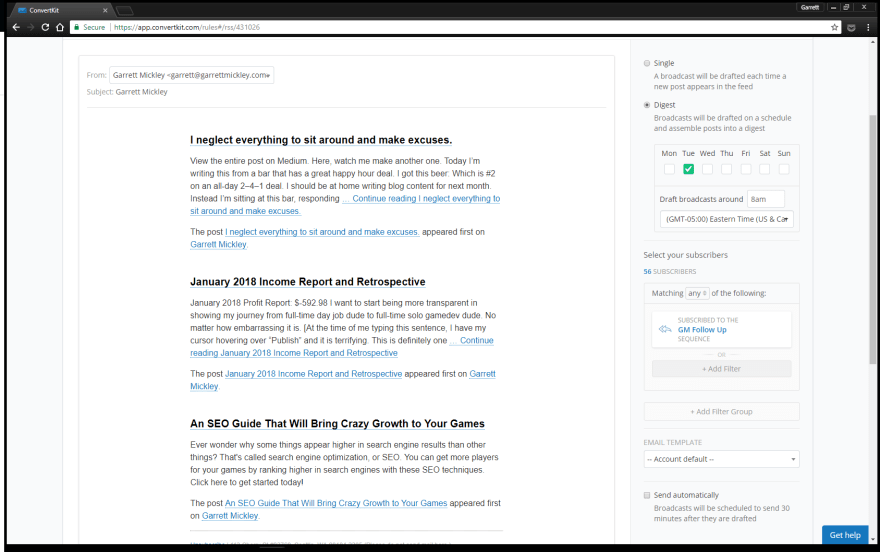The image size is (880, 552).
Task: Click the secure padlock icon
Action: point(77,27)
